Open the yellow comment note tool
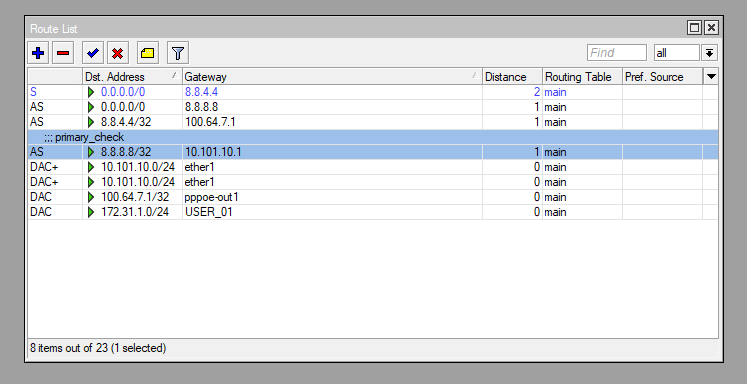The width and height of the screenshot is (747, 384). coord(148,53)
